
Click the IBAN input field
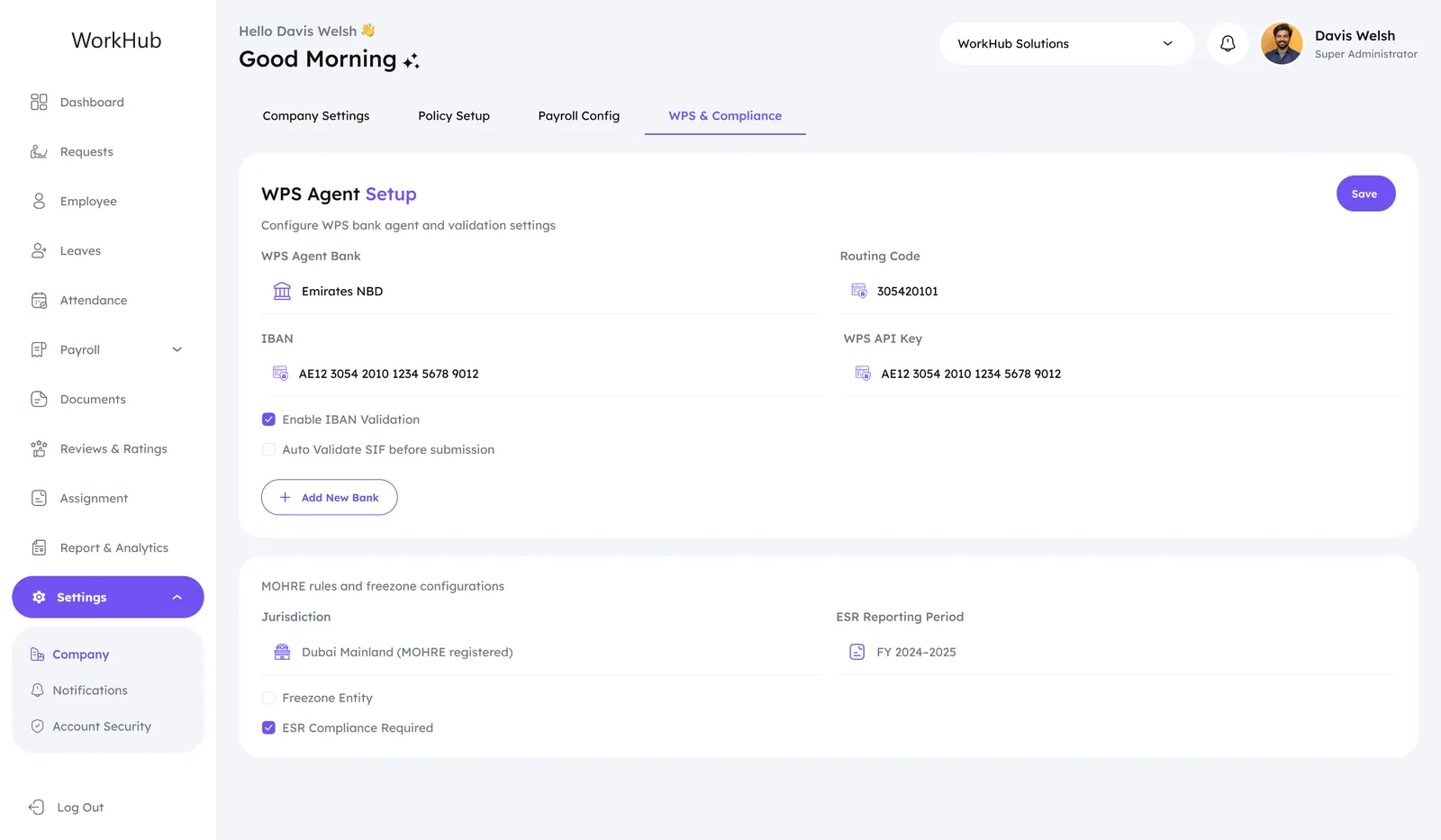coord(540,374)
